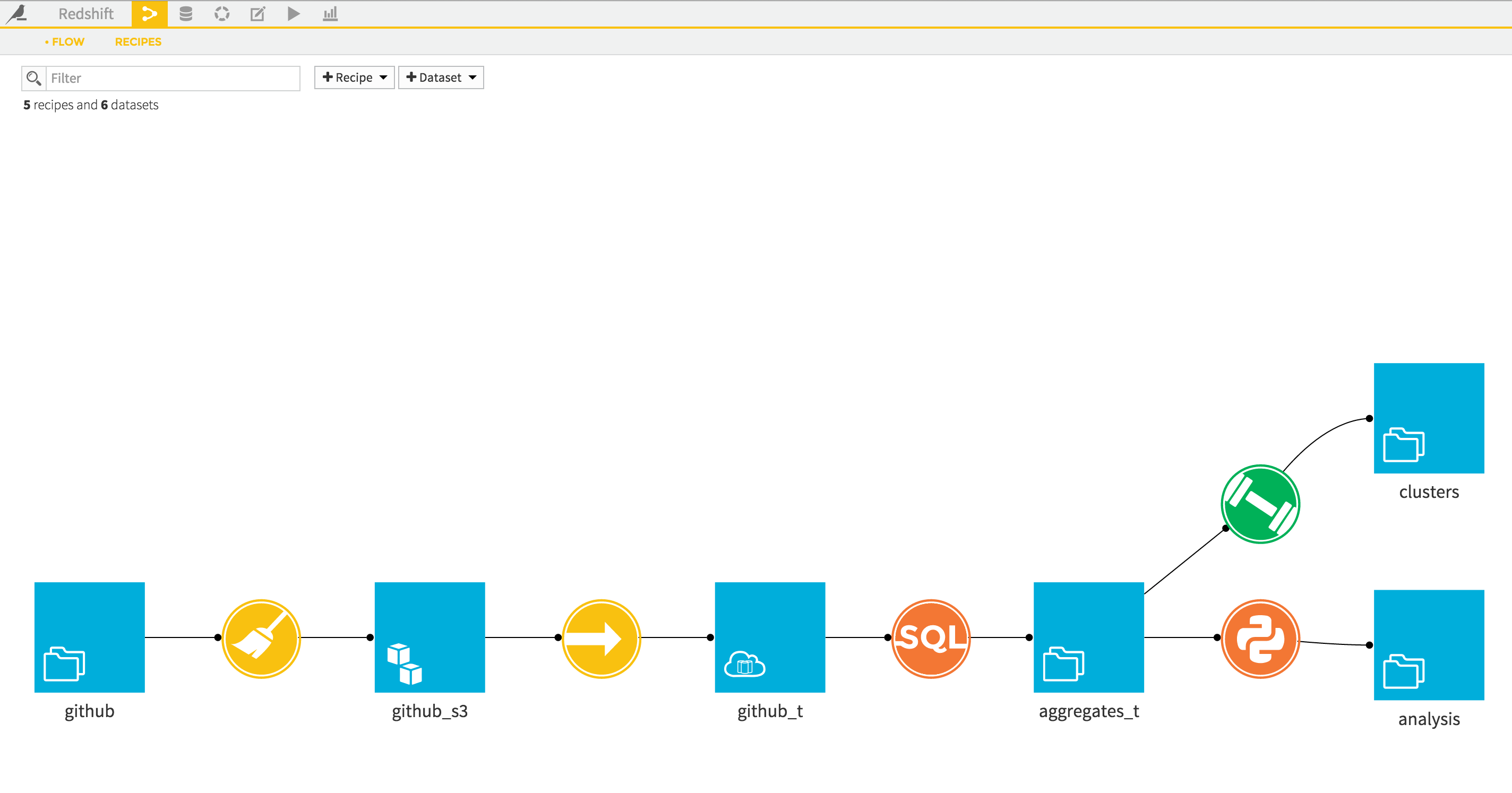Click the analysis label text

1429,719
